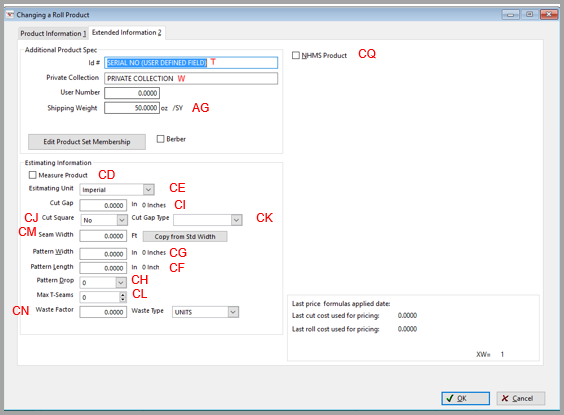This screenshot has height=415, width=564.
Task: Maximize the Changing a Roll Product window
Action: click(x=529, y=15)
